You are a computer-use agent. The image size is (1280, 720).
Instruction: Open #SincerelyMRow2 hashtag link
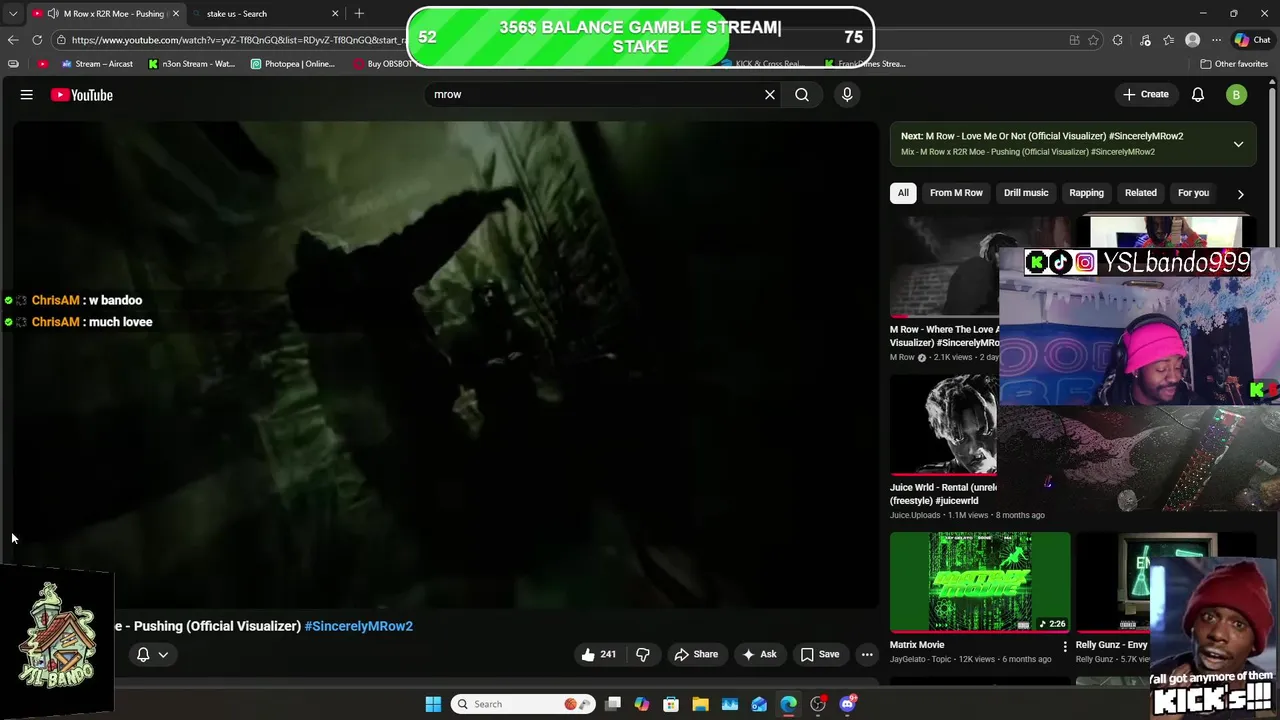(359, 626)
